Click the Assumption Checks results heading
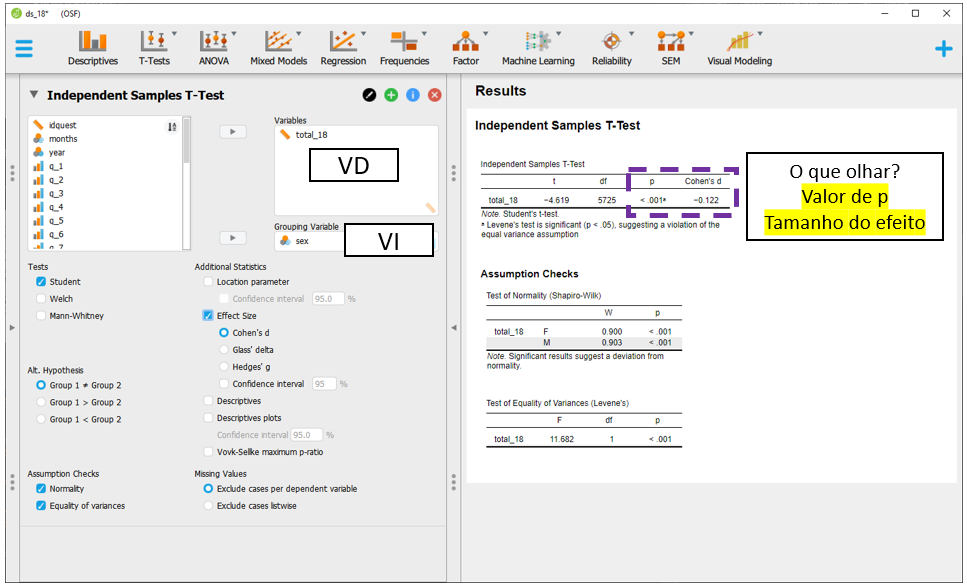Screen dimensions: 967x586 529,273
